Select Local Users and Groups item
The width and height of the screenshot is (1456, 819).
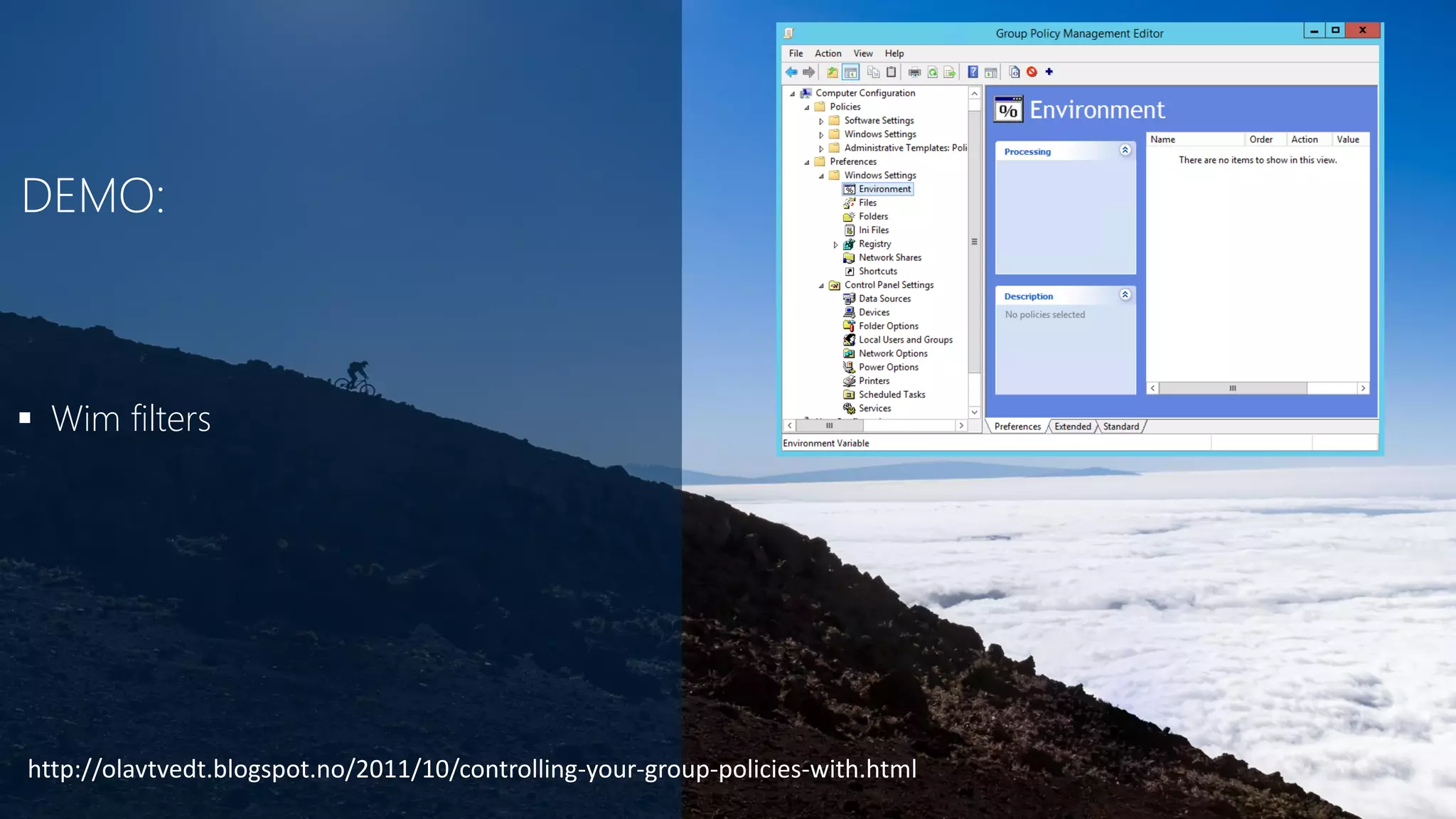pos(898,340)
